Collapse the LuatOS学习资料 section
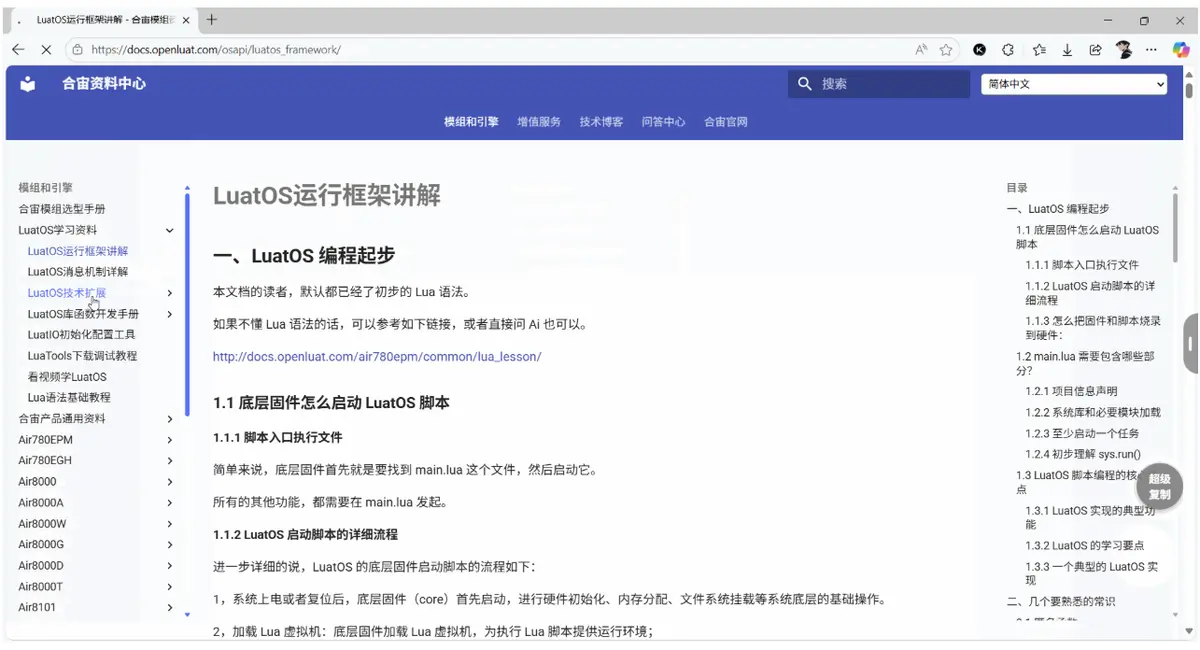The width and height of the screenshot is (1200, 650). [169, 231]
